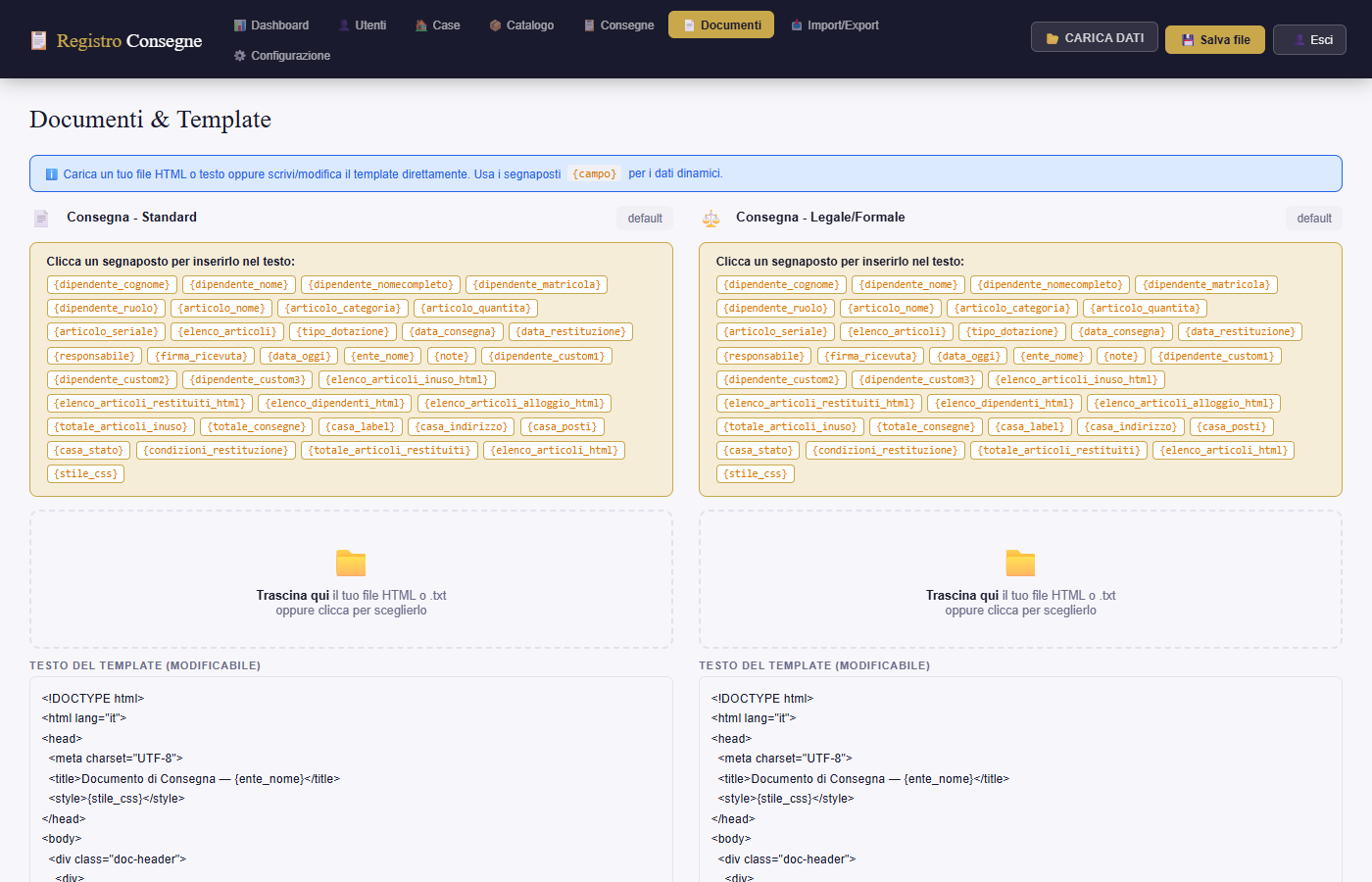The height and width of the screenshot is (882, 1372).
Task: Click the Registro Consegne clipboard logo icon
Action: point(38,40)
